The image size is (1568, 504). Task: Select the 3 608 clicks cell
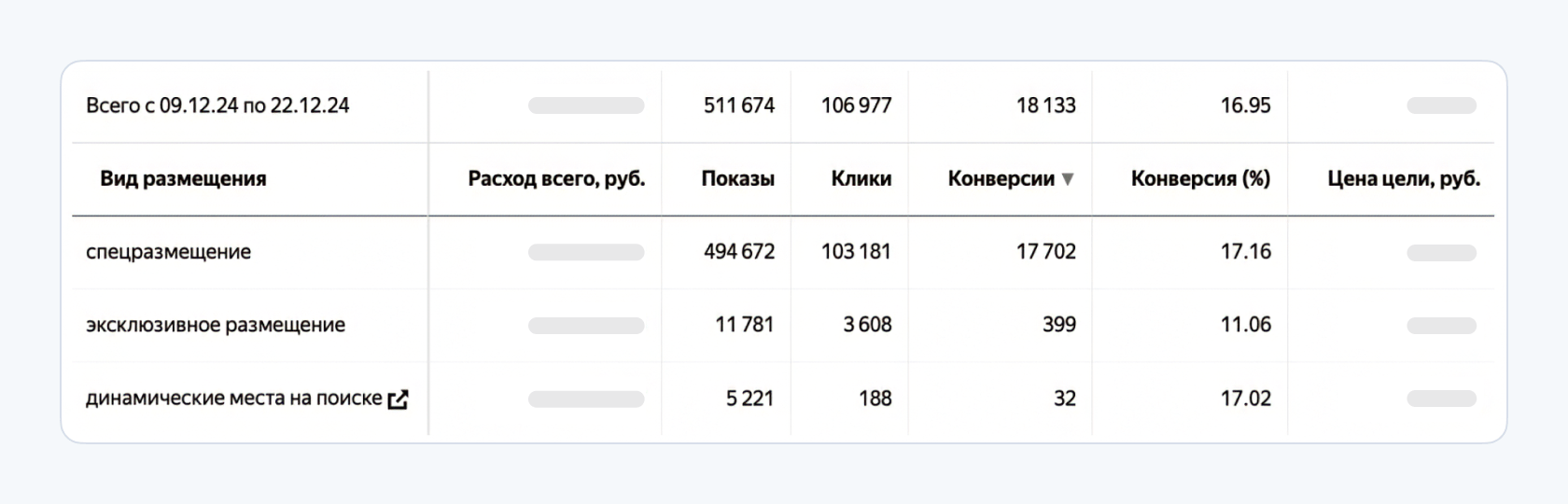[867, 325]
